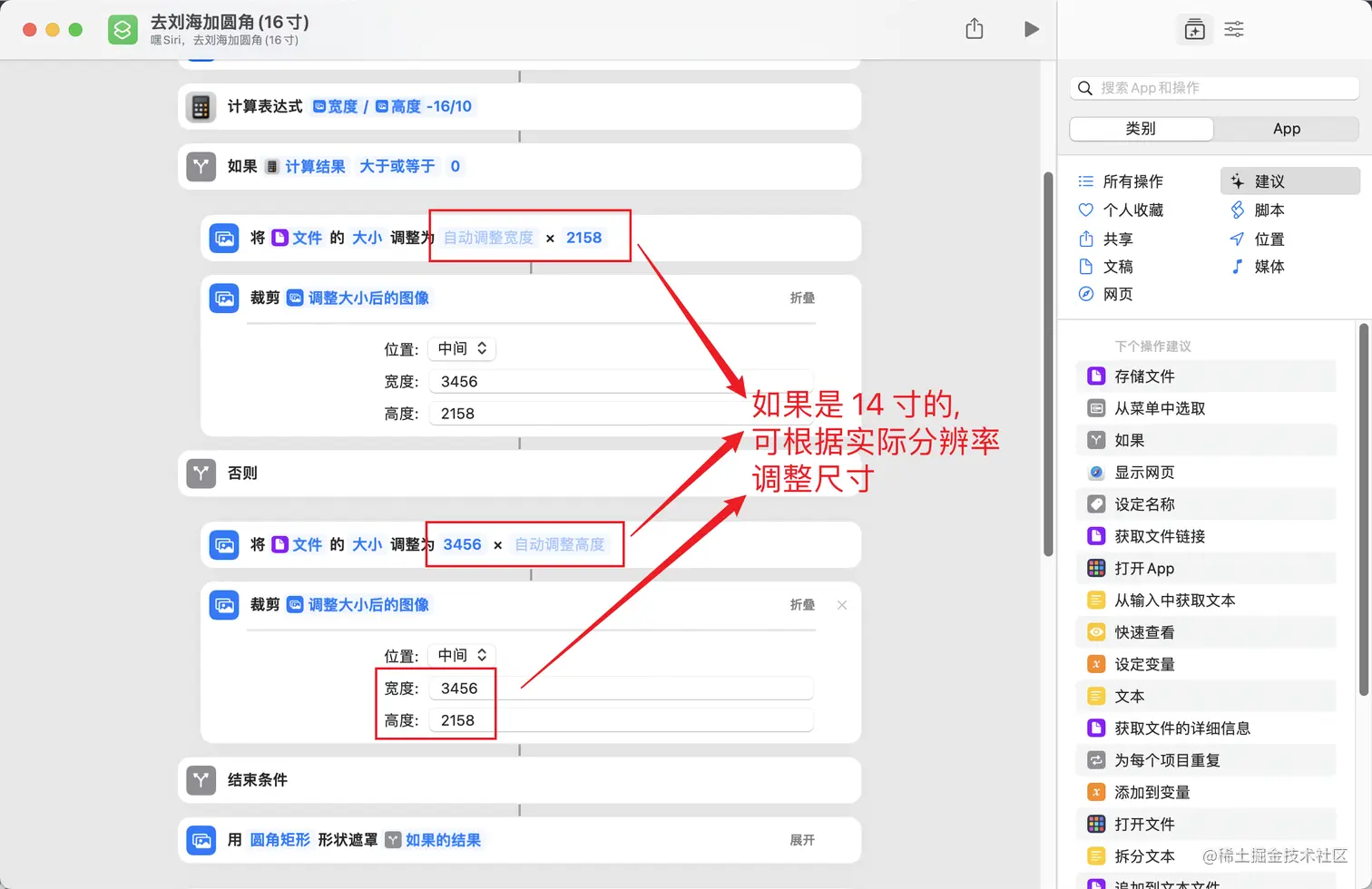
Task: Select the 网页 category
Action: pos(1106,294)
